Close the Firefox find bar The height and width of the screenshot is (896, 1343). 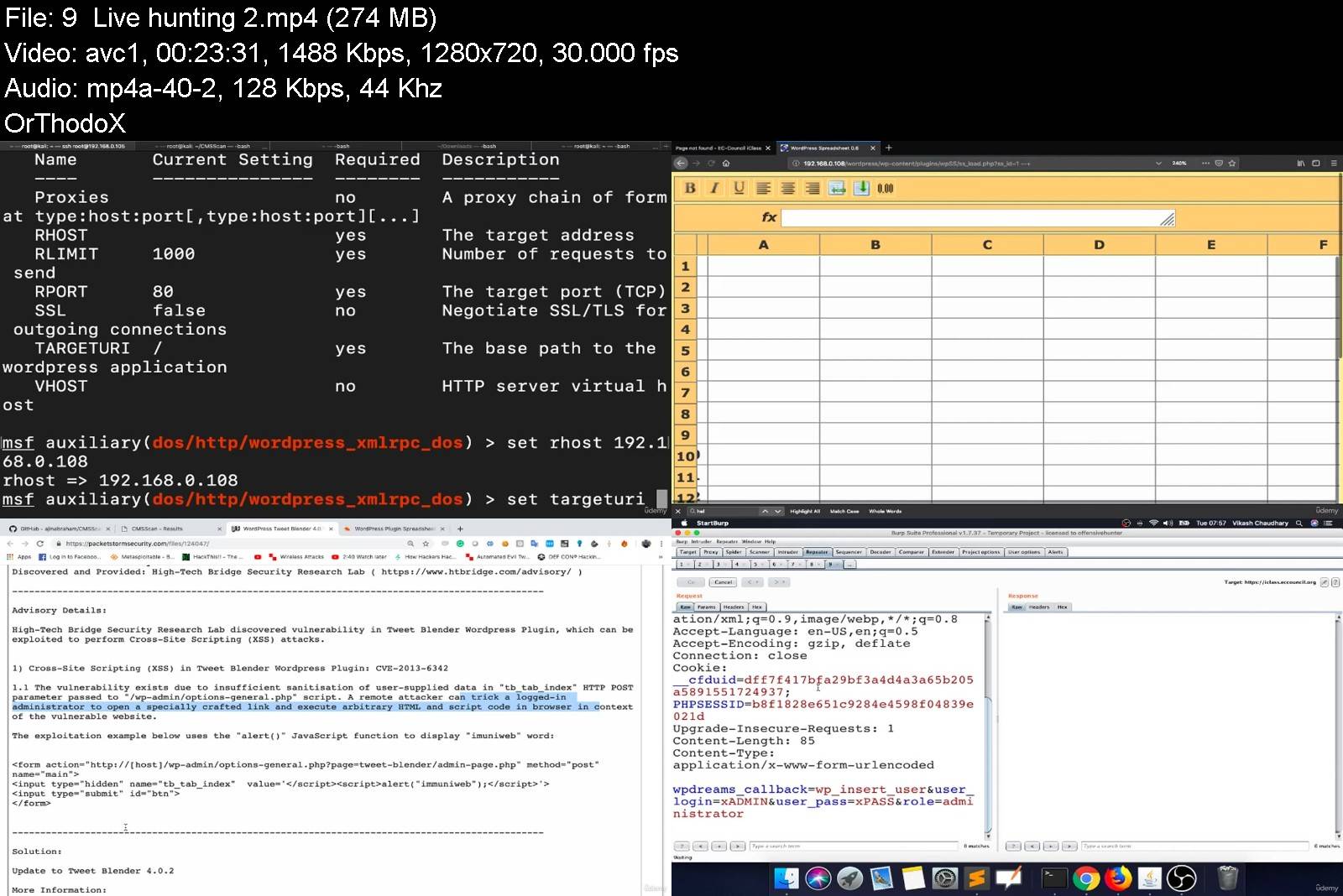[x=678, y=511]
